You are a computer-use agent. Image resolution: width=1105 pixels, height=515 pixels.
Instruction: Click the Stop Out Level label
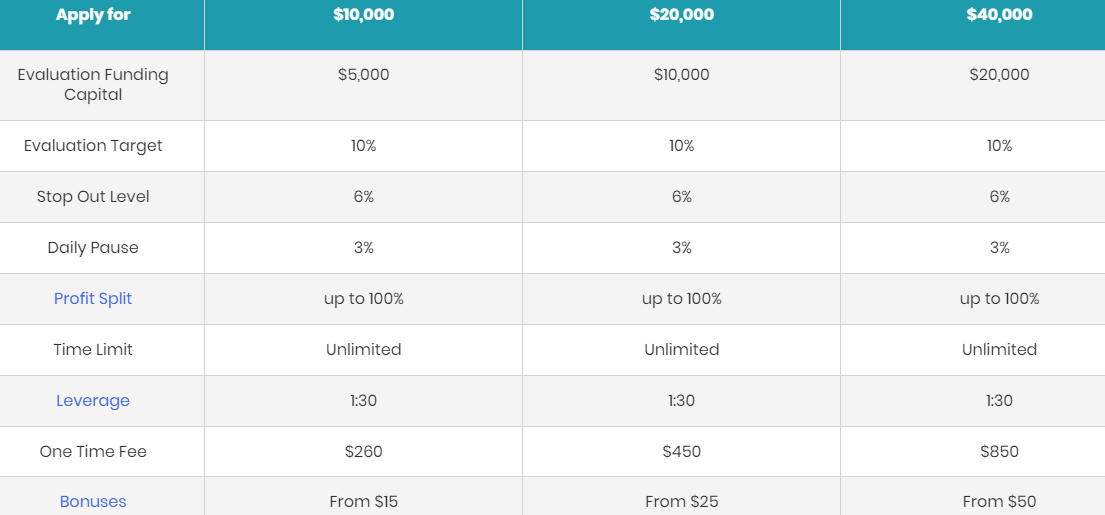(93, 197)
